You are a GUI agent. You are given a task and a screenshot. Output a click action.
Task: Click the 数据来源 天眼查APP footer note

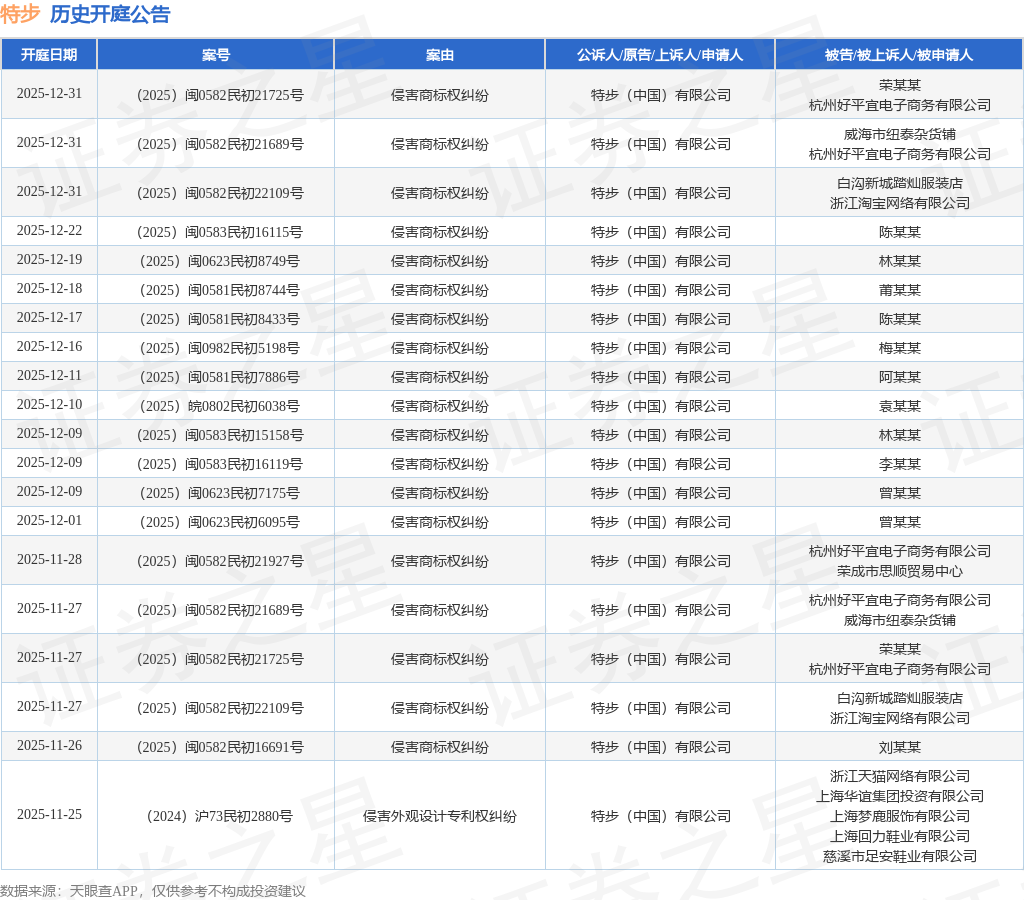[153, 891]
